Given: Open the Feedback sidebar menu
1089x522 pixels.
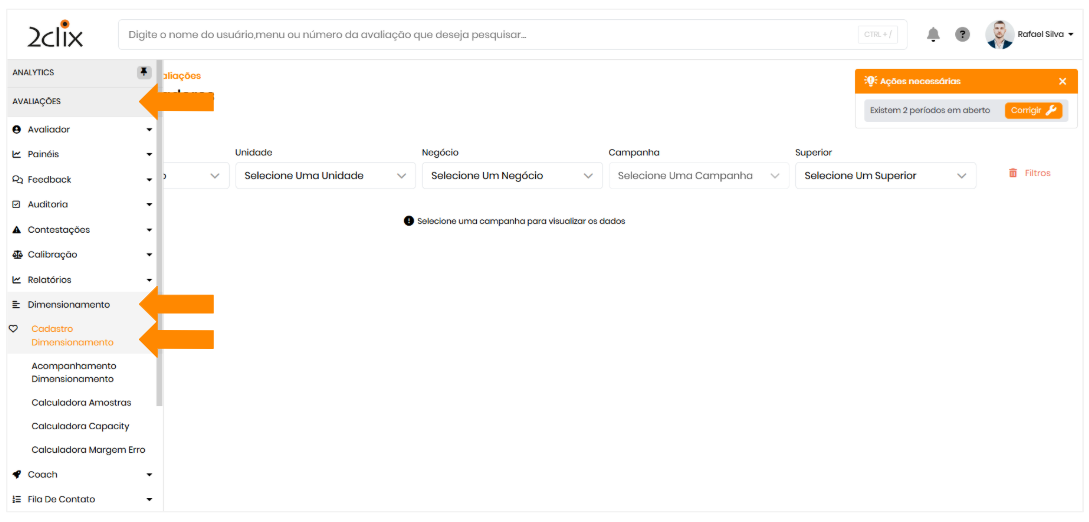Looking at the screenshot, I should 80,179.
